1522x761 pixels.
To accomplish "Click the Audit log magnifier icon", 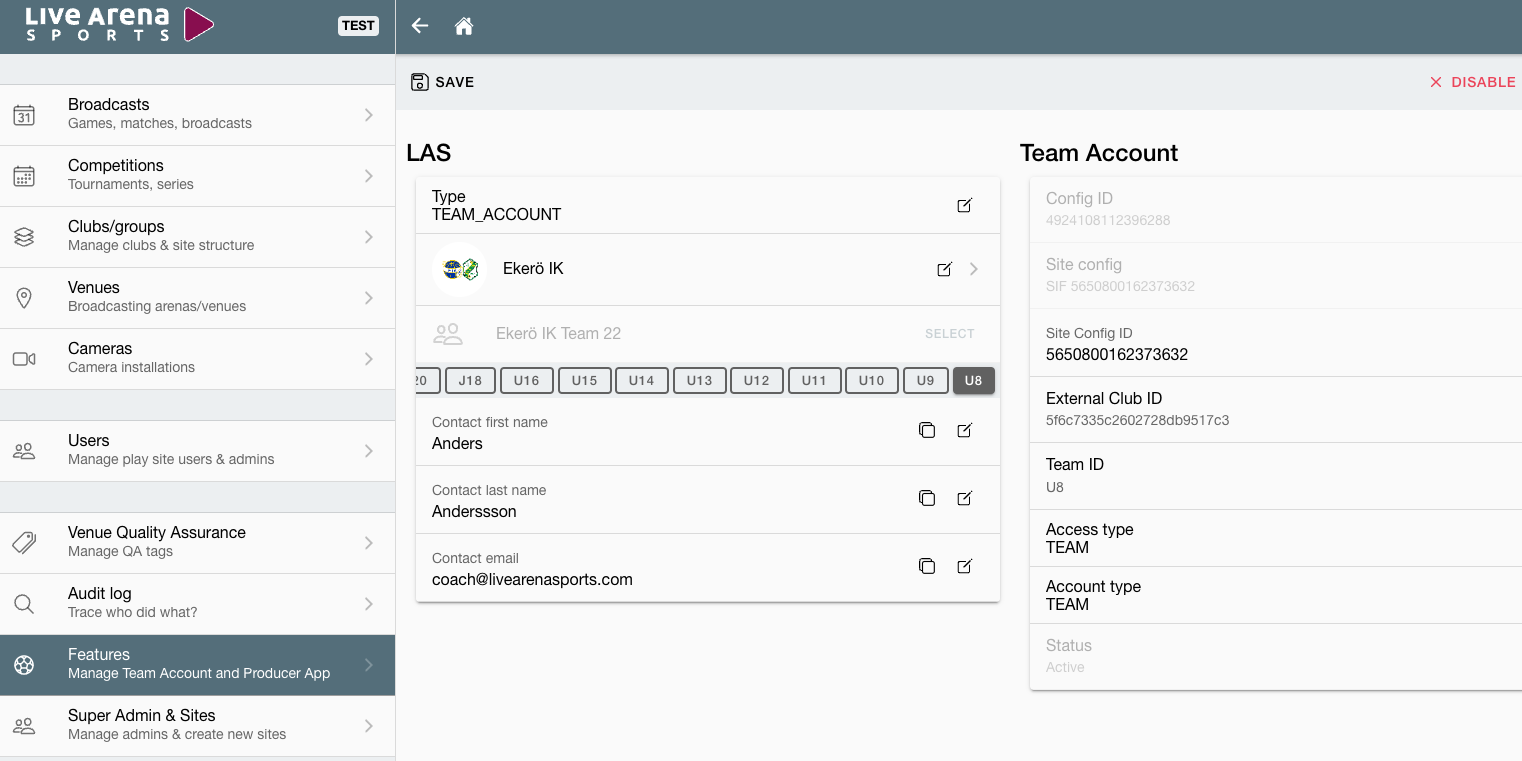I will pyautogui.click(x=24, y=604).
